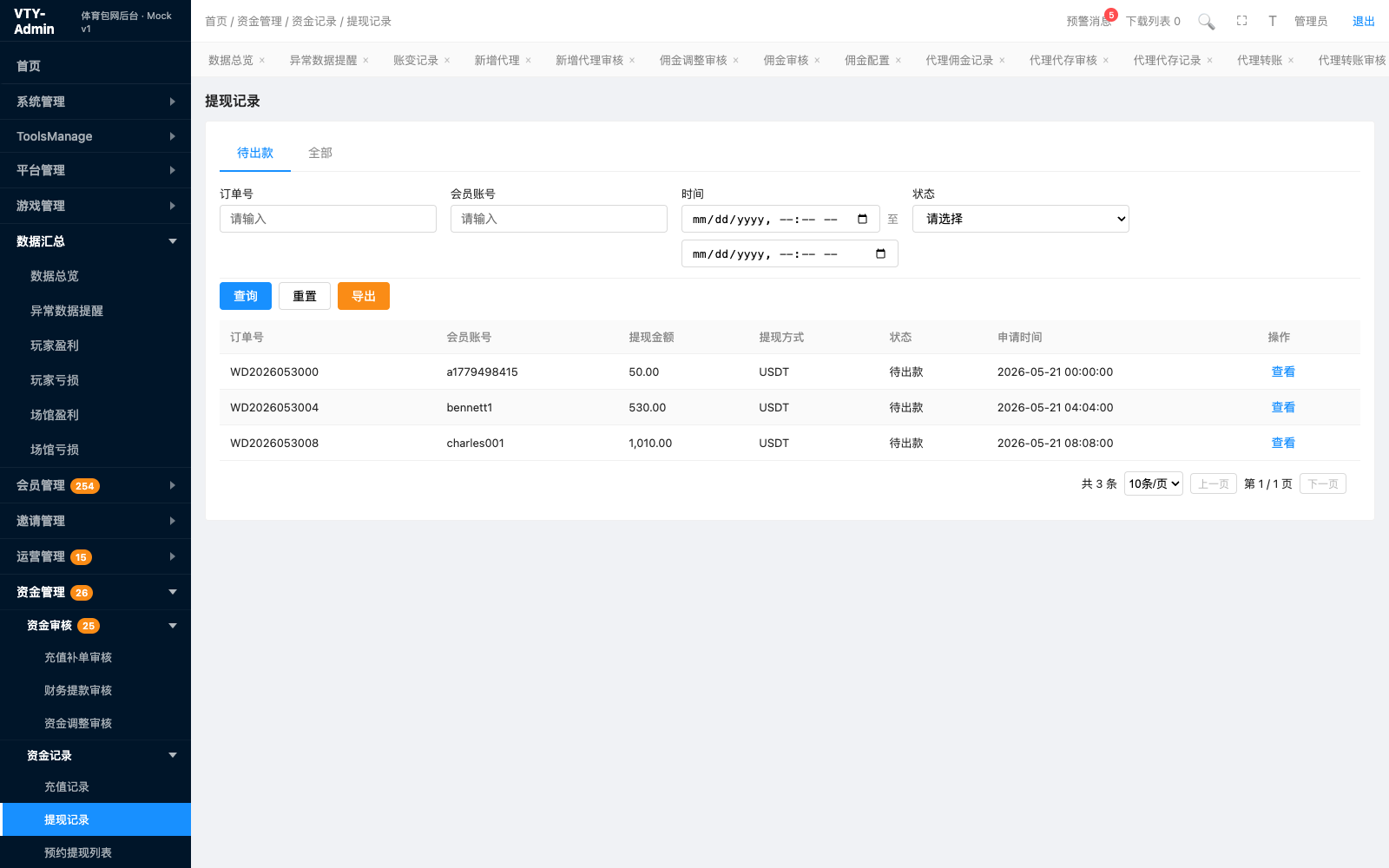Close the 异常数据提醒 tab
The height and width of the screenshot is (868, 1389).
pos(365,60)
